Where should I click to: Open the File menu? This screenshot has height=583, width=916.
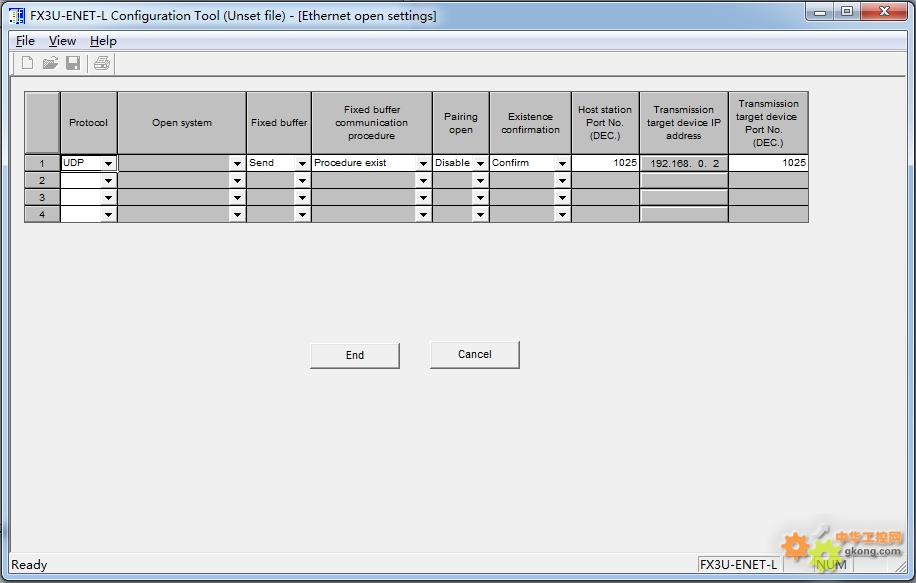(x=25, y=41)
